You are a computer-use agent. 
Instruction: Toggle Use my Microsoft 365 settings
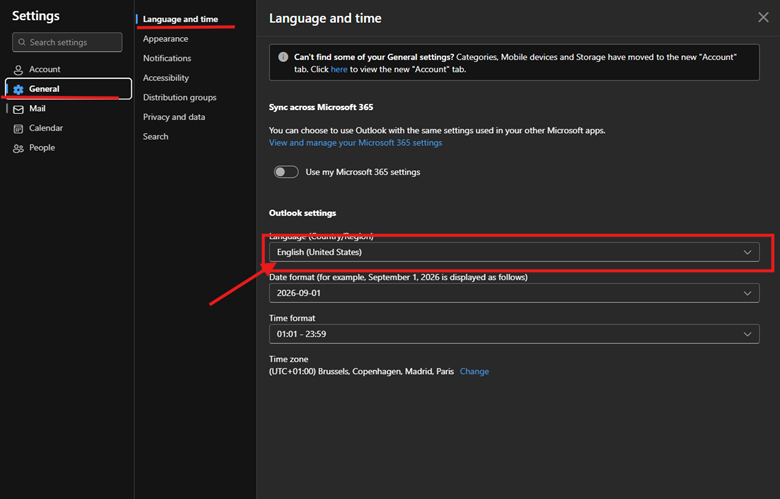pos(286,172)
